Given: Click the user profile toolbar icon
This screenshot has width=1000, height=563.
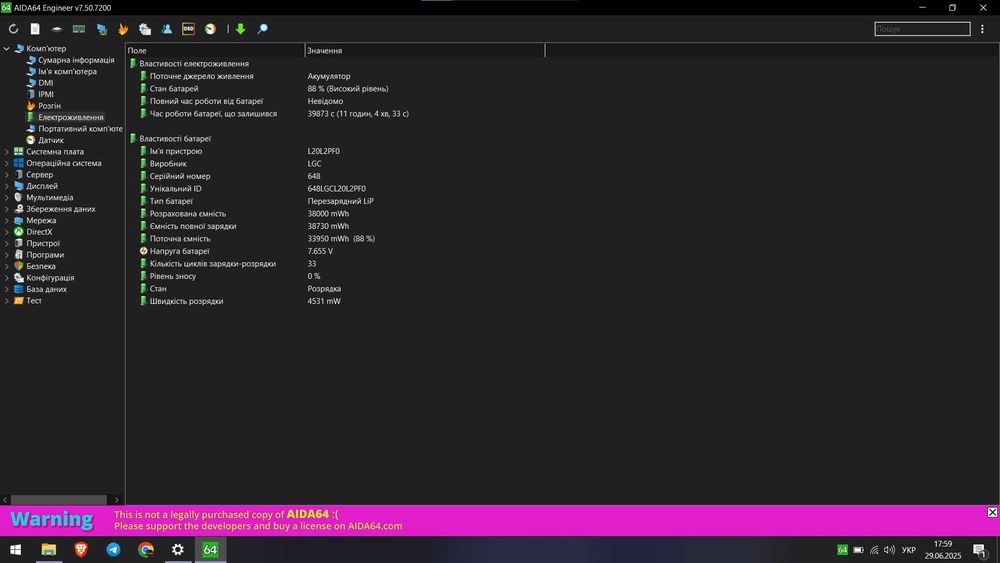Looking at the screenshot, I should 166,29.
